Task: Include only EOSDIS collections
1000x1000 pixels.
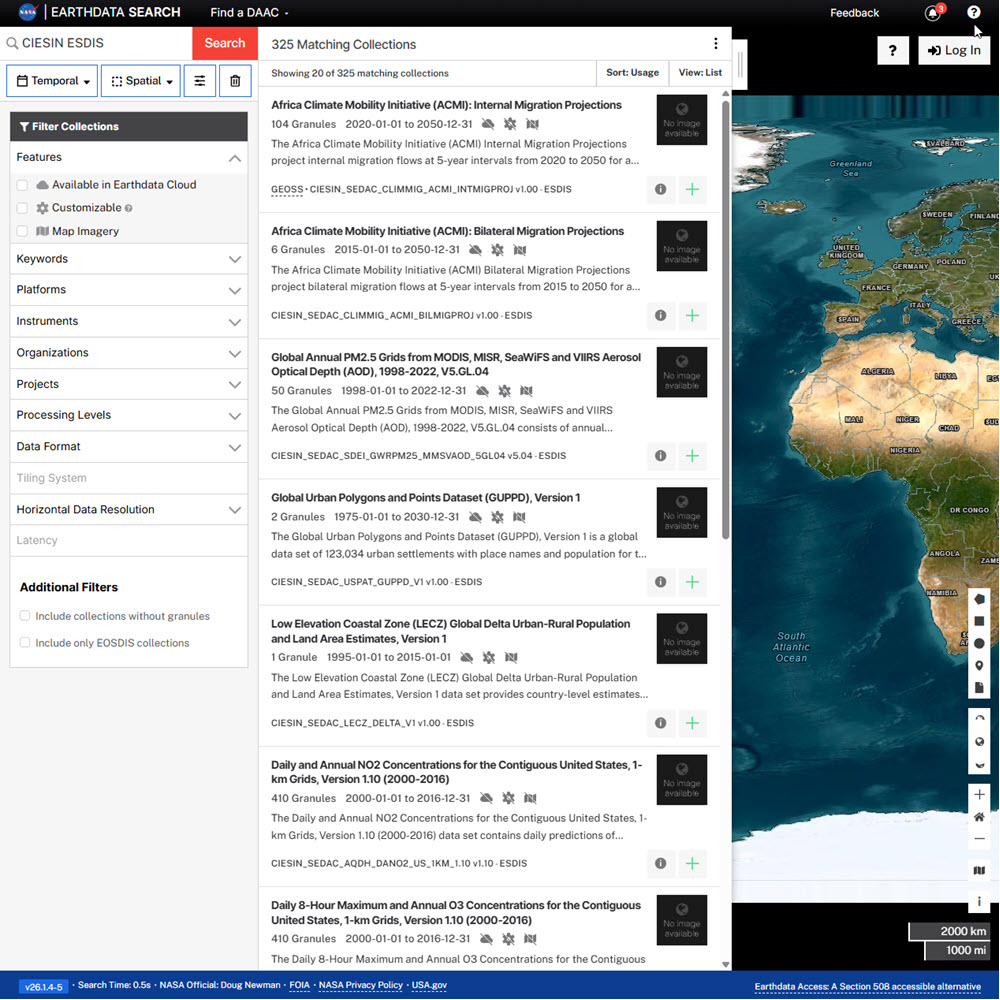Action: pyautogui.click(x=25, y=643)
